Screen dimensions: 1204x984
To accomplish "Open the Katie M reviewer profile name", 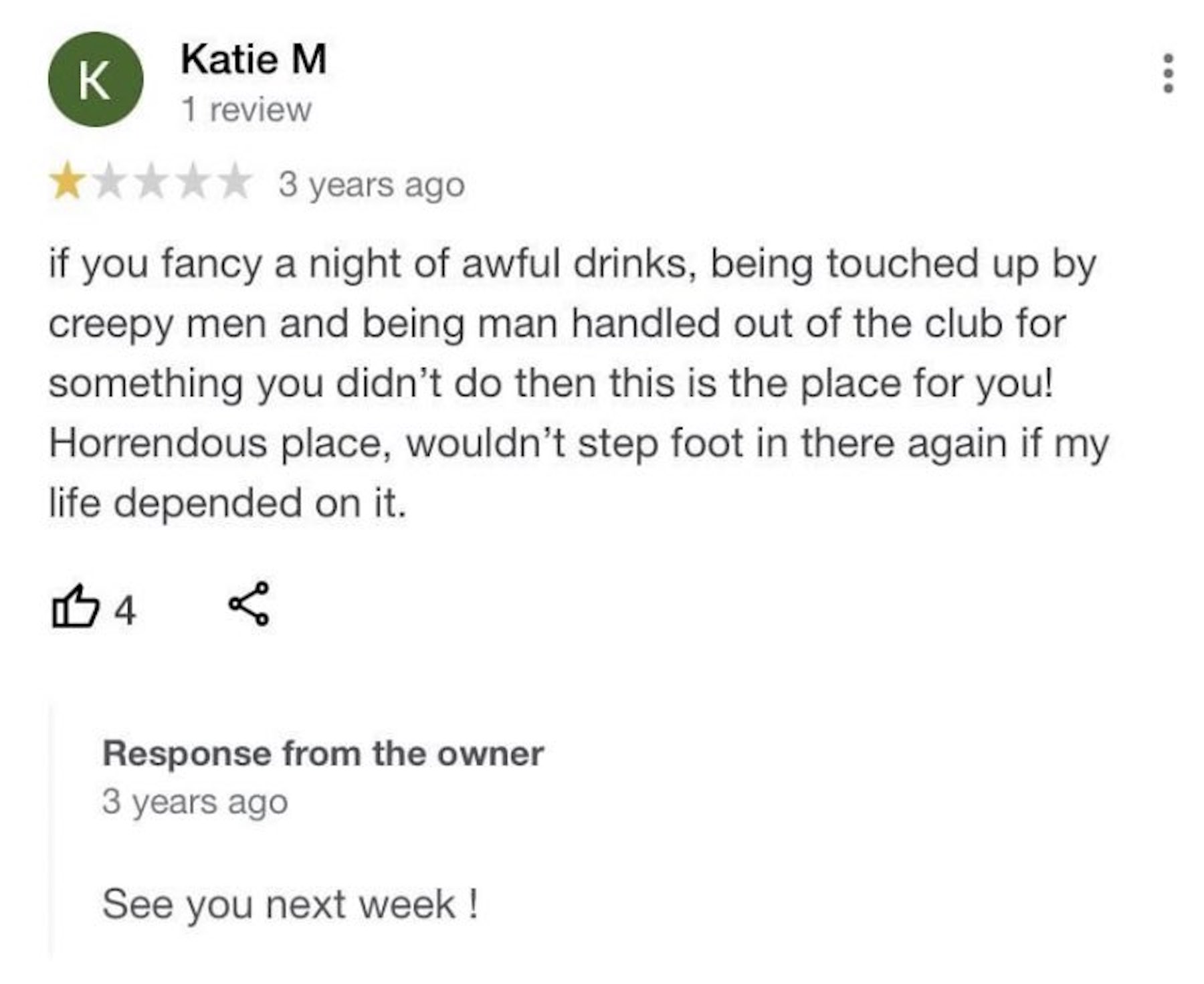I will click(254, 60).
